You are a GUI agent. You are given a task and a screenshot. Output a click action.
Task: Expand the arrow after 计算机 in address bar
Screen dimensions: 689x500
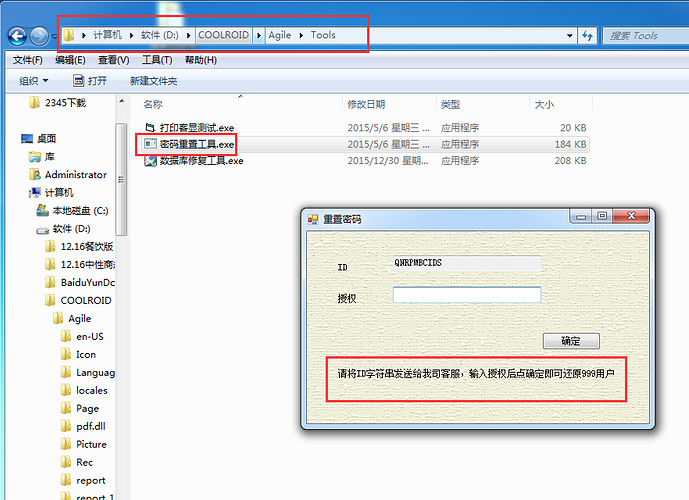[131, 36]
